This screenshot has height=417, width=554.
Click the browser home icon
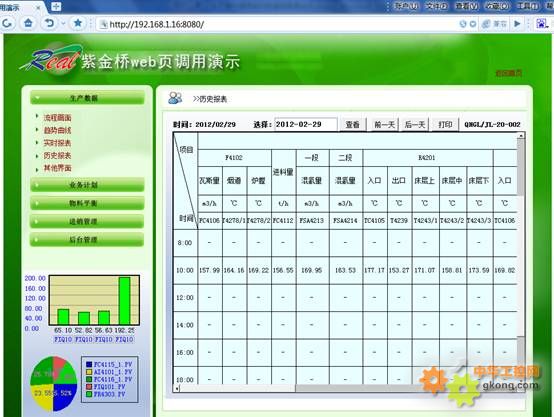point(29,23)
